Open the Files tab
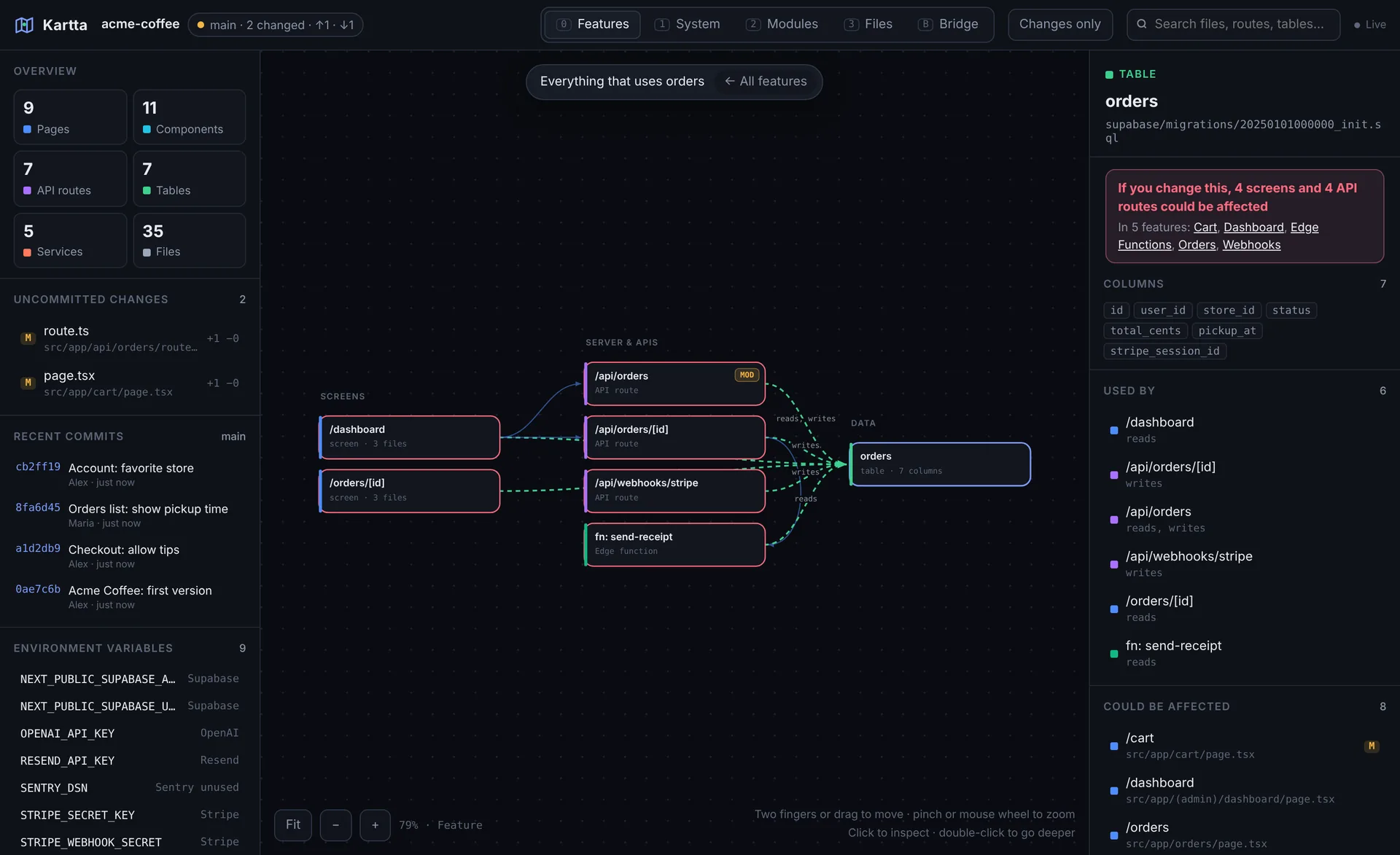1400x855 pixels. [868, 24]
